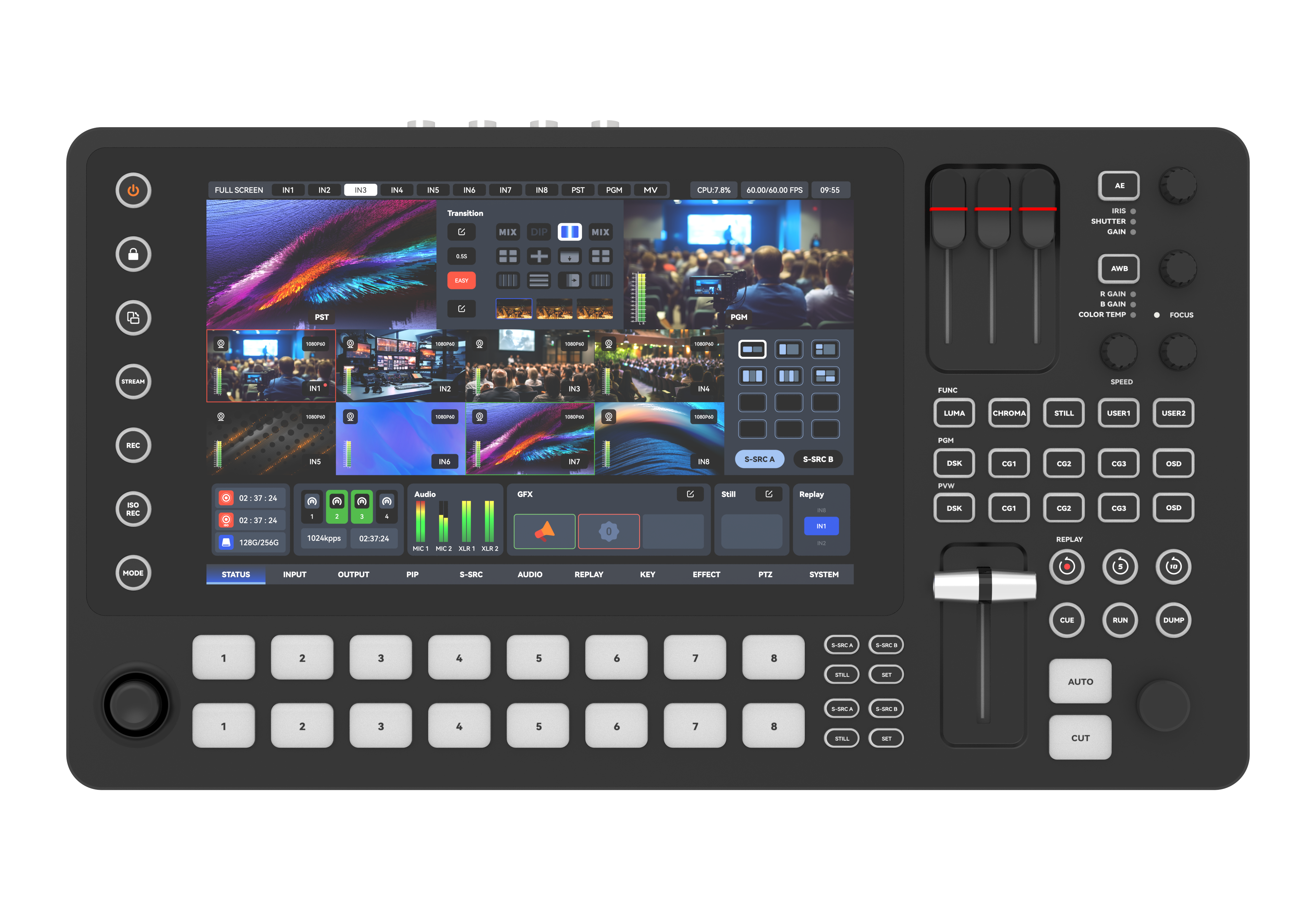Image resolution: width=1316 pixels, height=905 pixels.
Task: Select the highlighted wipe transition icon
Action: coord(570,232)
